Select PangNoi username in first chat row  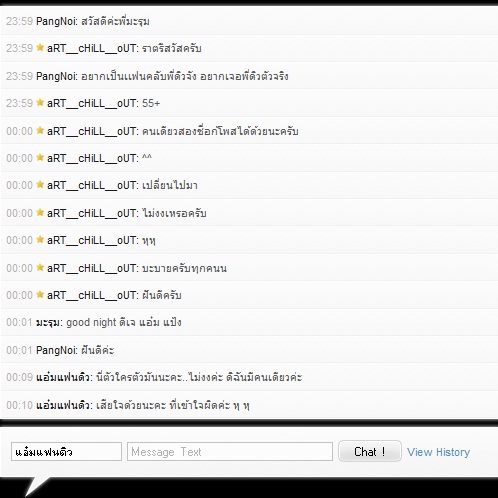click(x=56, y=21)
